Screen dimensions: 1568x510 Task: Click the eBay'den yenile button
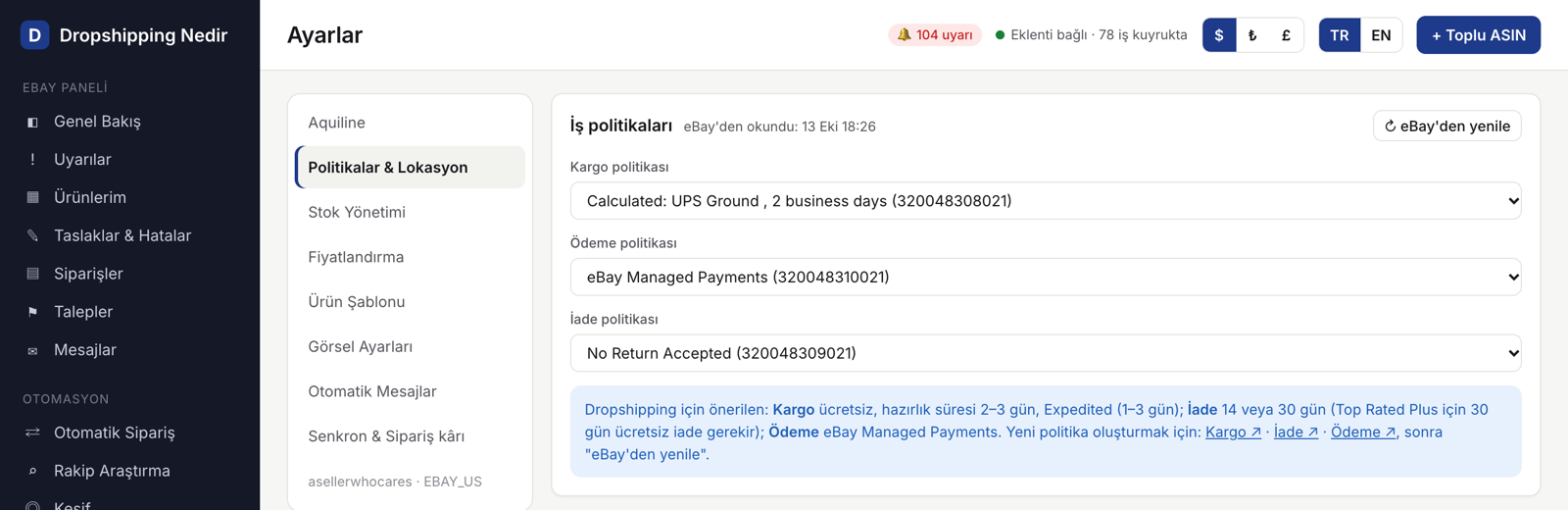pos(1446,127)
